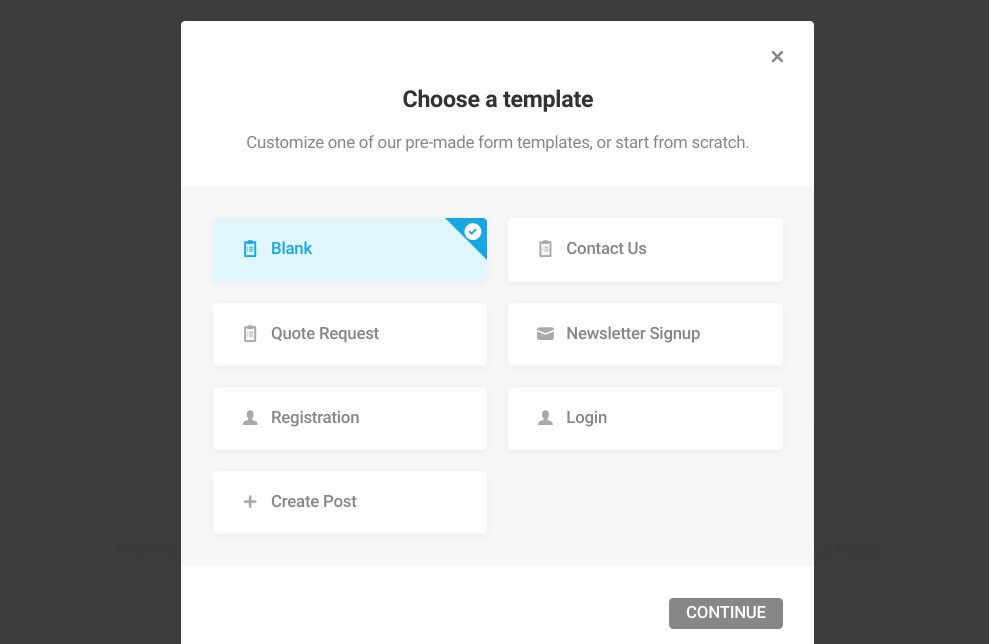Click the envelope icon for Newsletter Signup
Image resolution: width=989 pixels, height=644 pixels.
pyautogui.click(x=545, y=334)
